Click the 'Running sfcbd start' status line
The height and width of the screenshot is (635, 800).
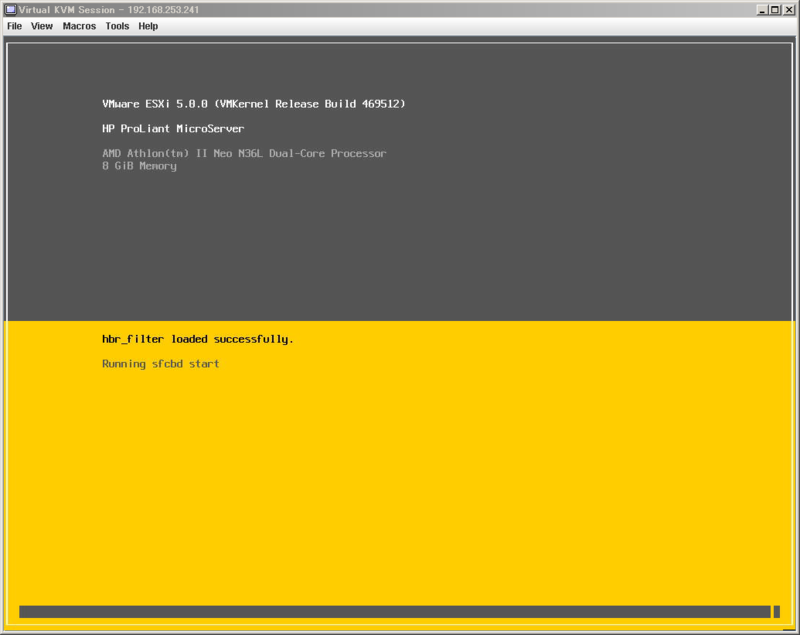click(x=161, y=364)
